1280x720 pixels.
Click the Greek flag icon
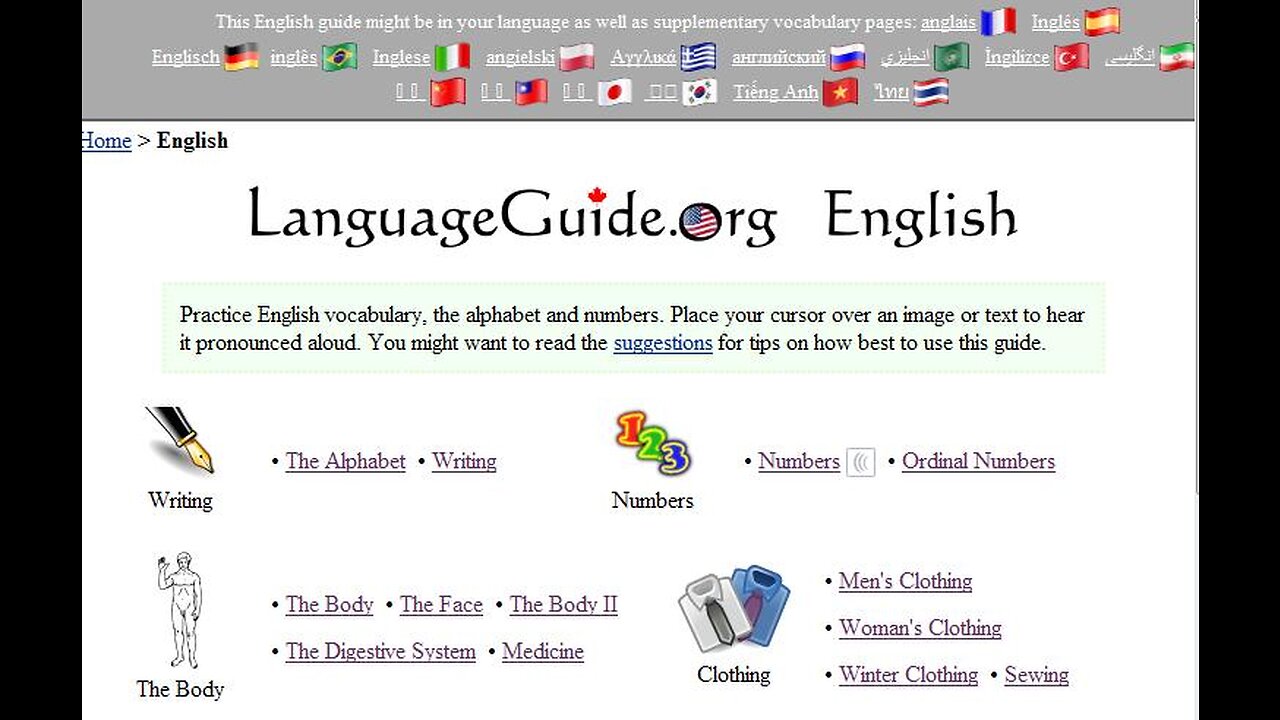[698, 57]
